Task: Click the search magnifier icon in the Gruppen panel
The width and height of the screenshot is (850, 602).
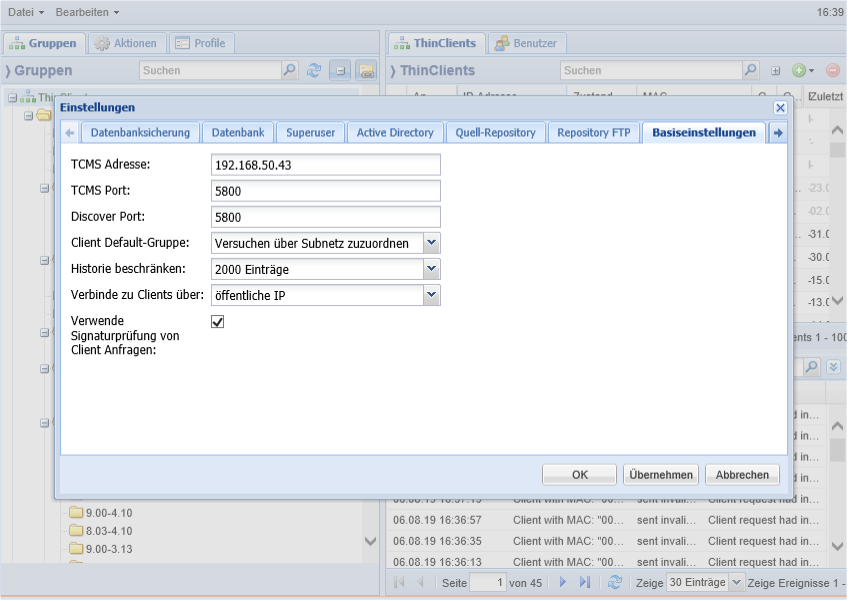Action: pos(290,70)
